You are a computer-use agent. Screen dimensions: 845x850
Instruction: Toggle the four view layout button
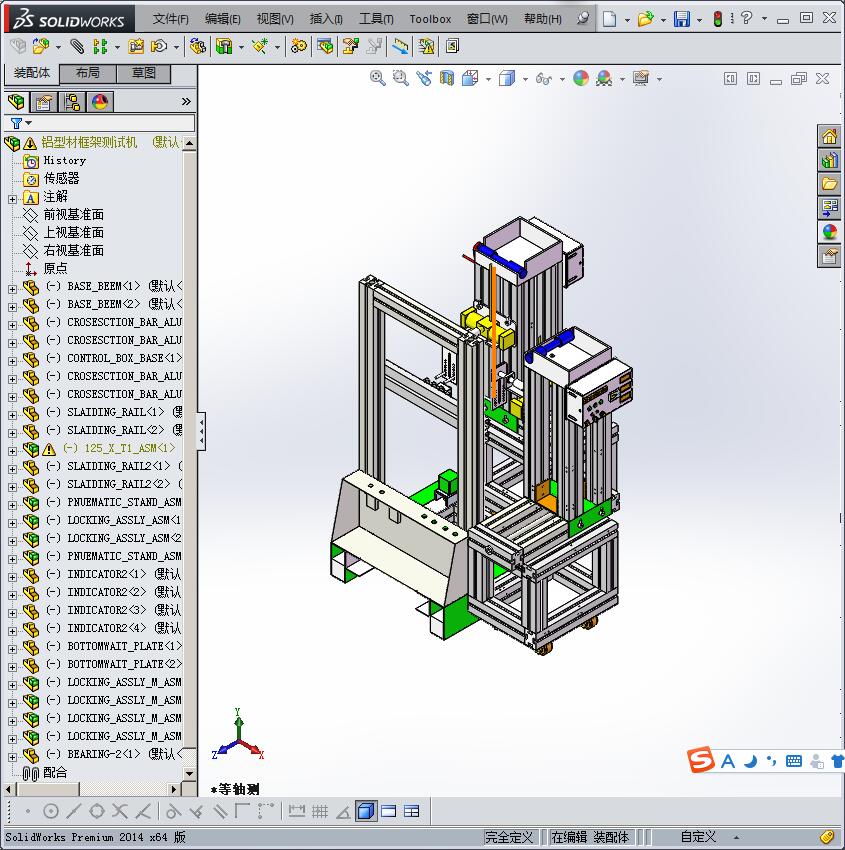pos(411,811)
